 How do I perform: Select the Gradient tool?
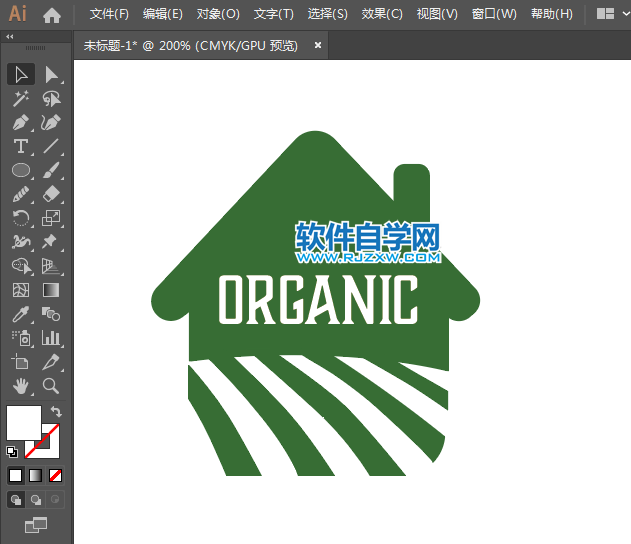(x=51, y=290)
